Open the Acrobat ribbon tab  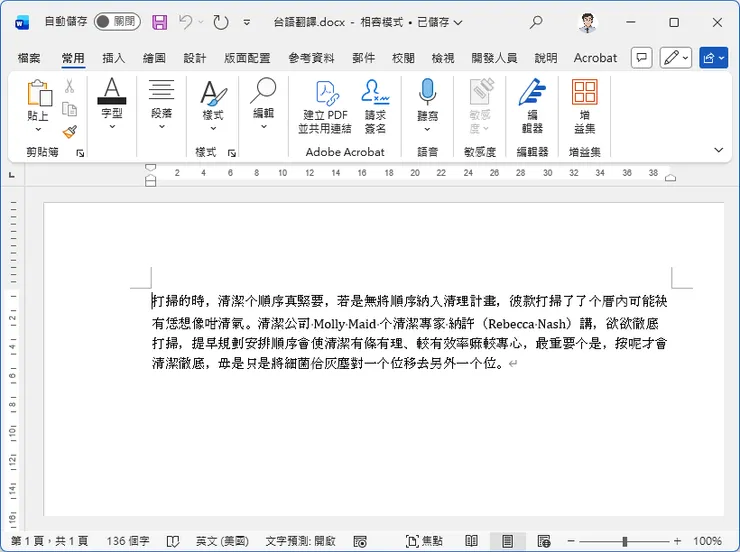tap(595, 58)
